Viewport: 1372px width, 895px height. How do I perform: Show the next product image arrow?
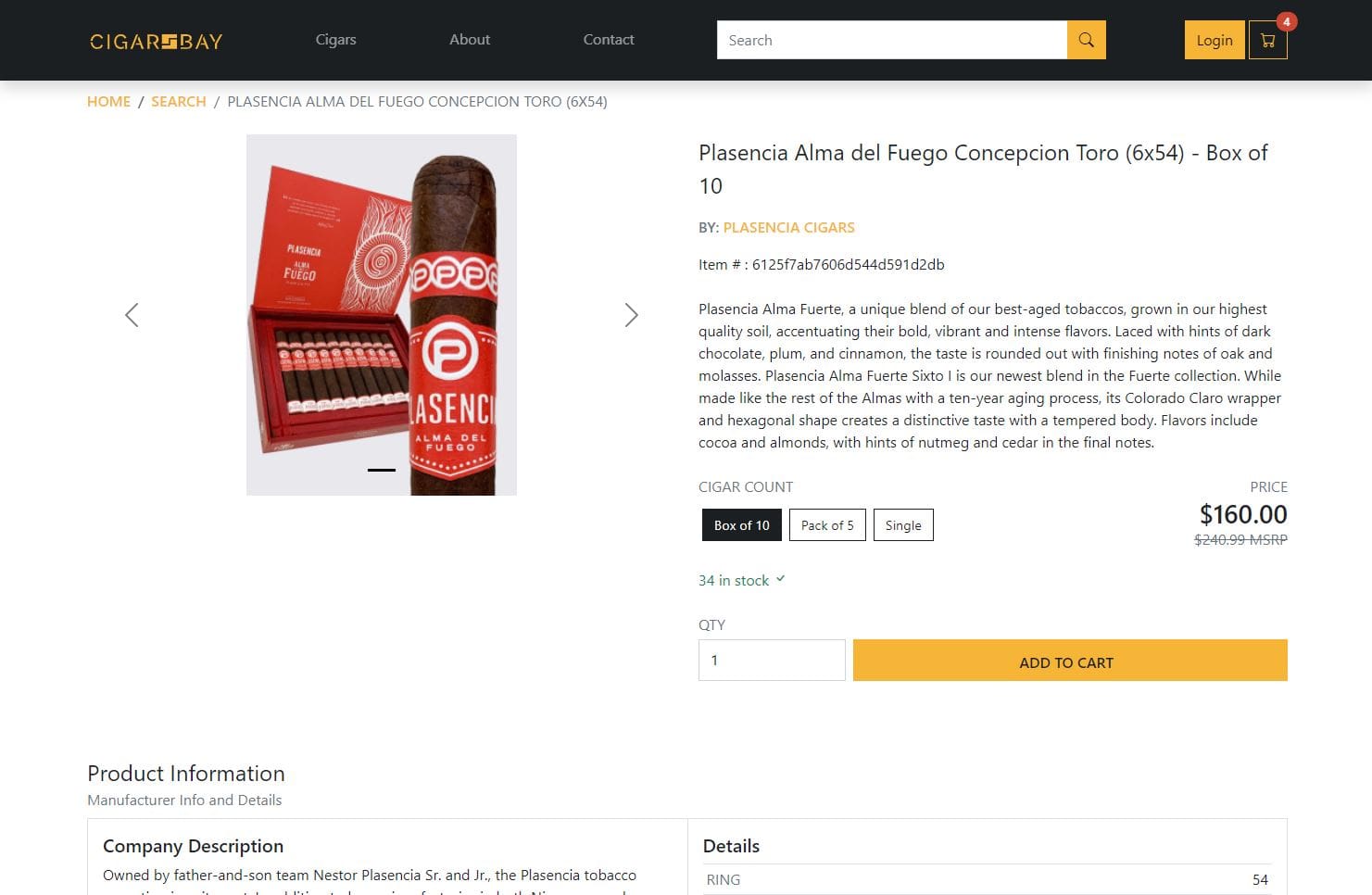[x=631, y=315]
